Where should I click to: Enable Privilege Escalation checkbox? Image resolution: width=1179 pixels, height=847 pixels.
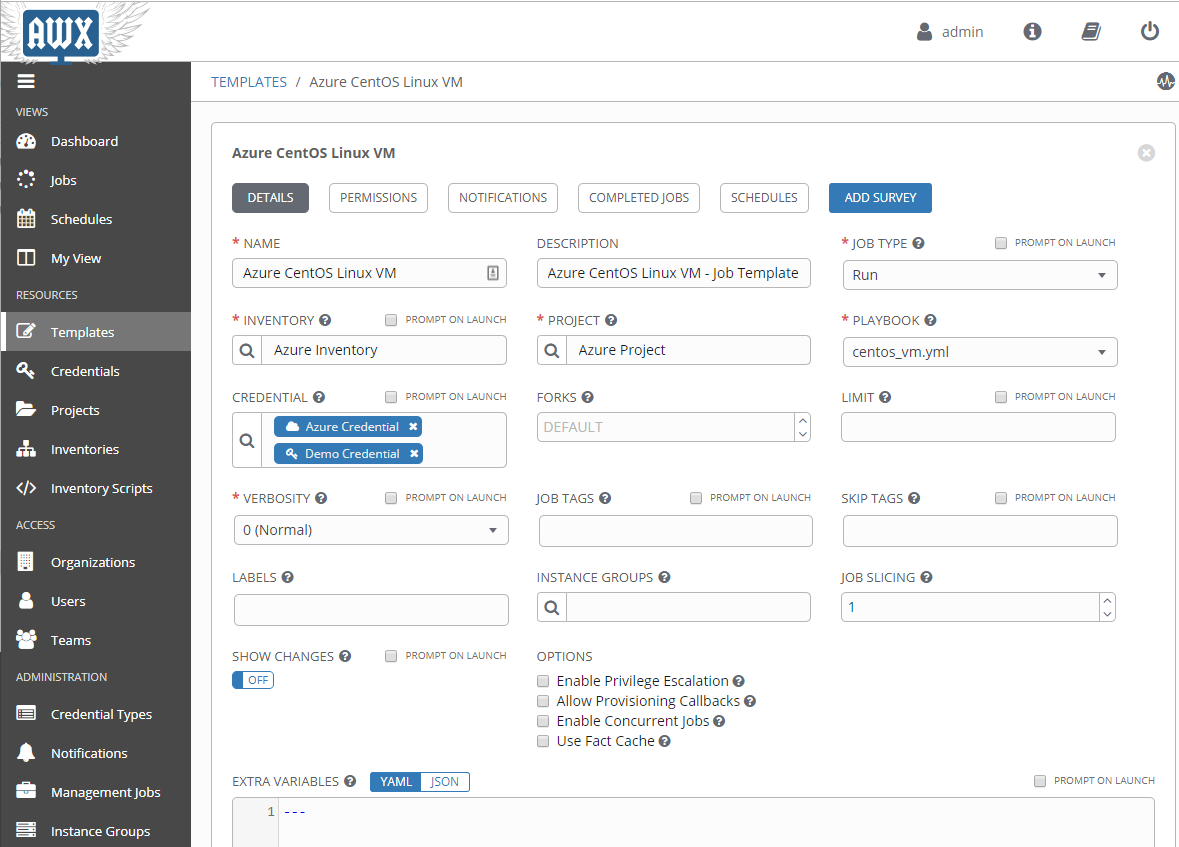pyautogui.click(x=543, y=681)
